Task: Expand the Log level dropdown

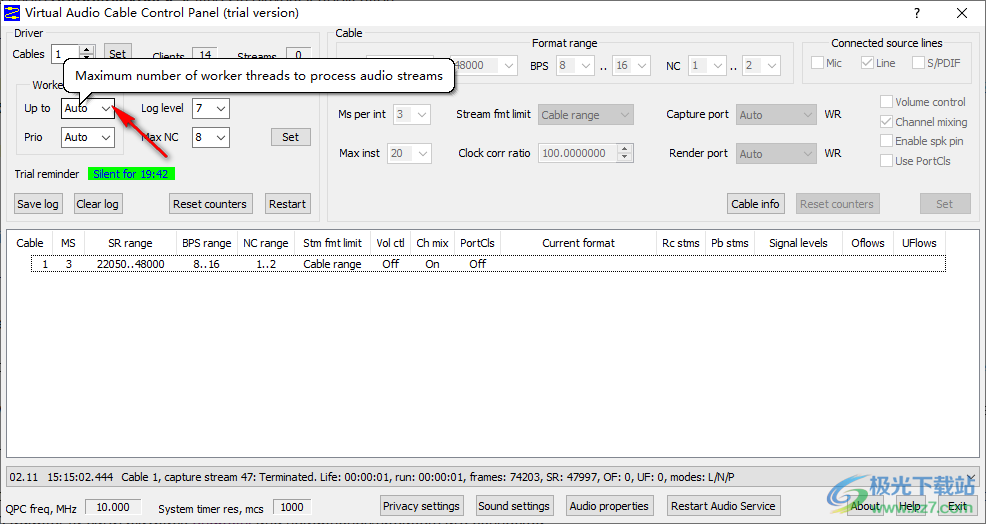Action: pyautogui.click(x=221, y=108)
